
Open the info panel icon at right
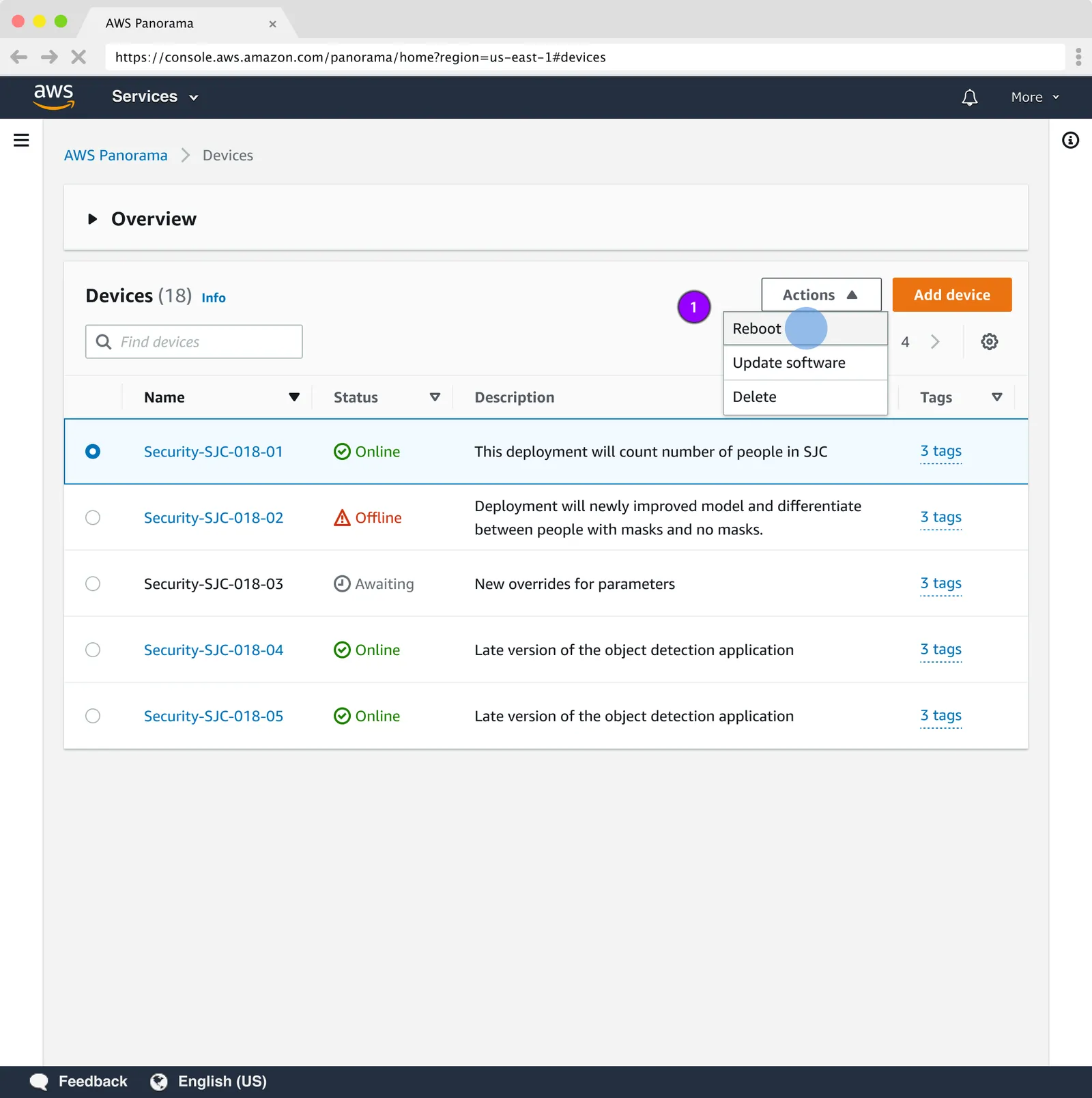point(1070,140)
